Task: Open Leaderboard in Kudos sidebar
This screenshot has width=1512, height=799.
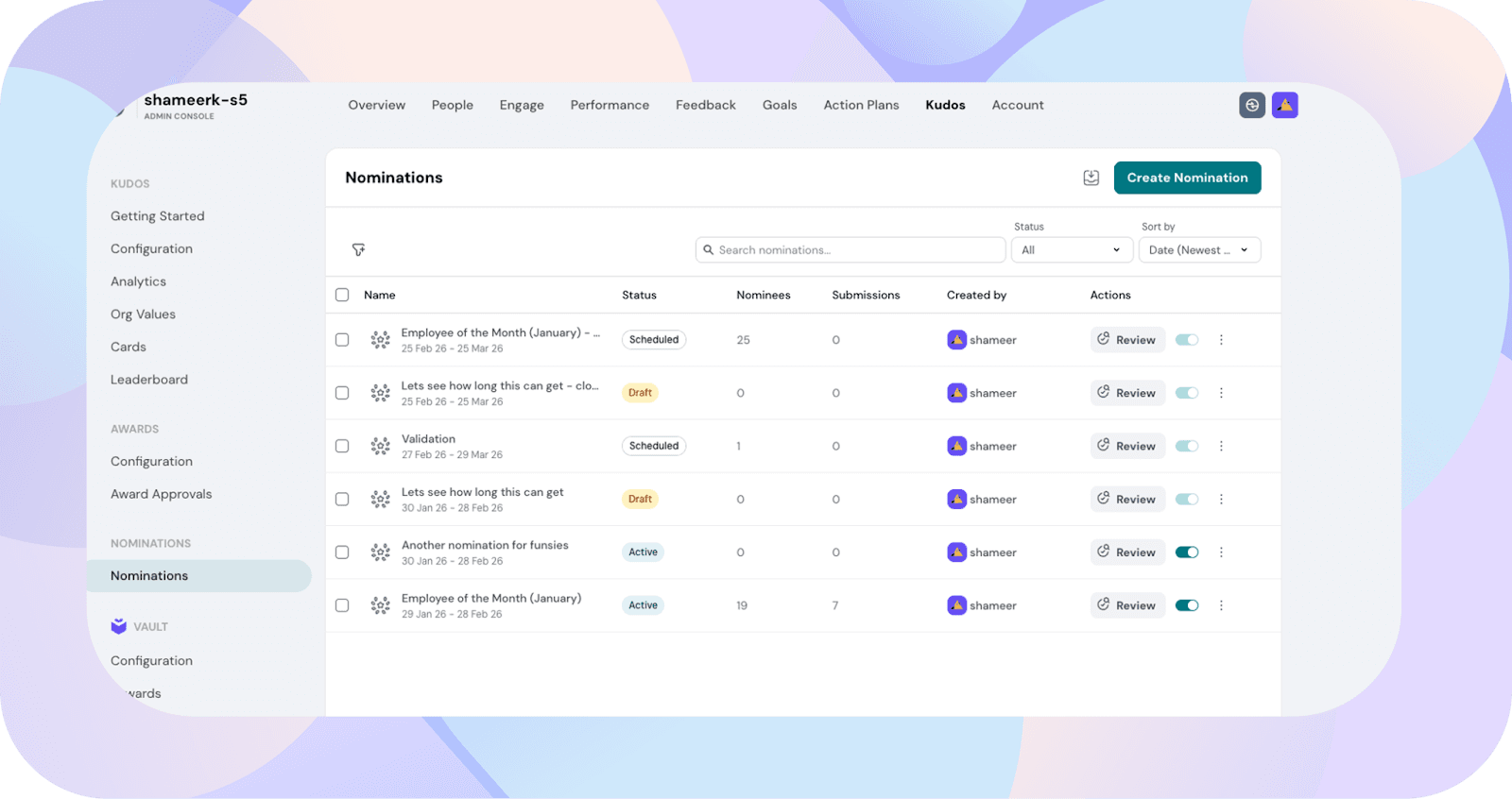Action: 149,380
